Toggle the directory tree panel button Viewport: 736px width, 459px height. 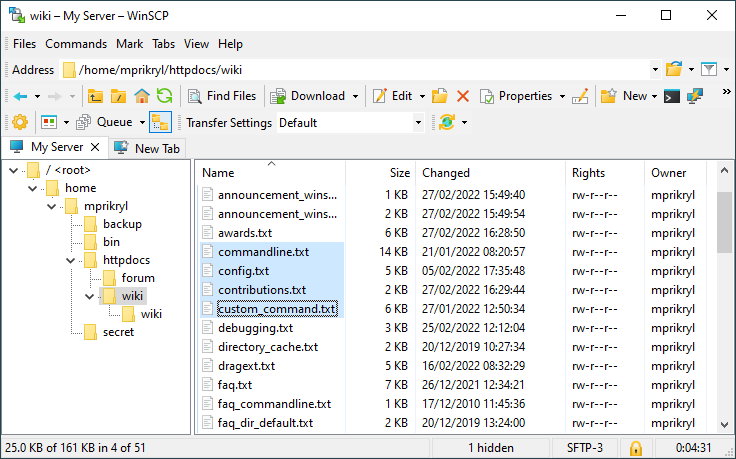160,122
